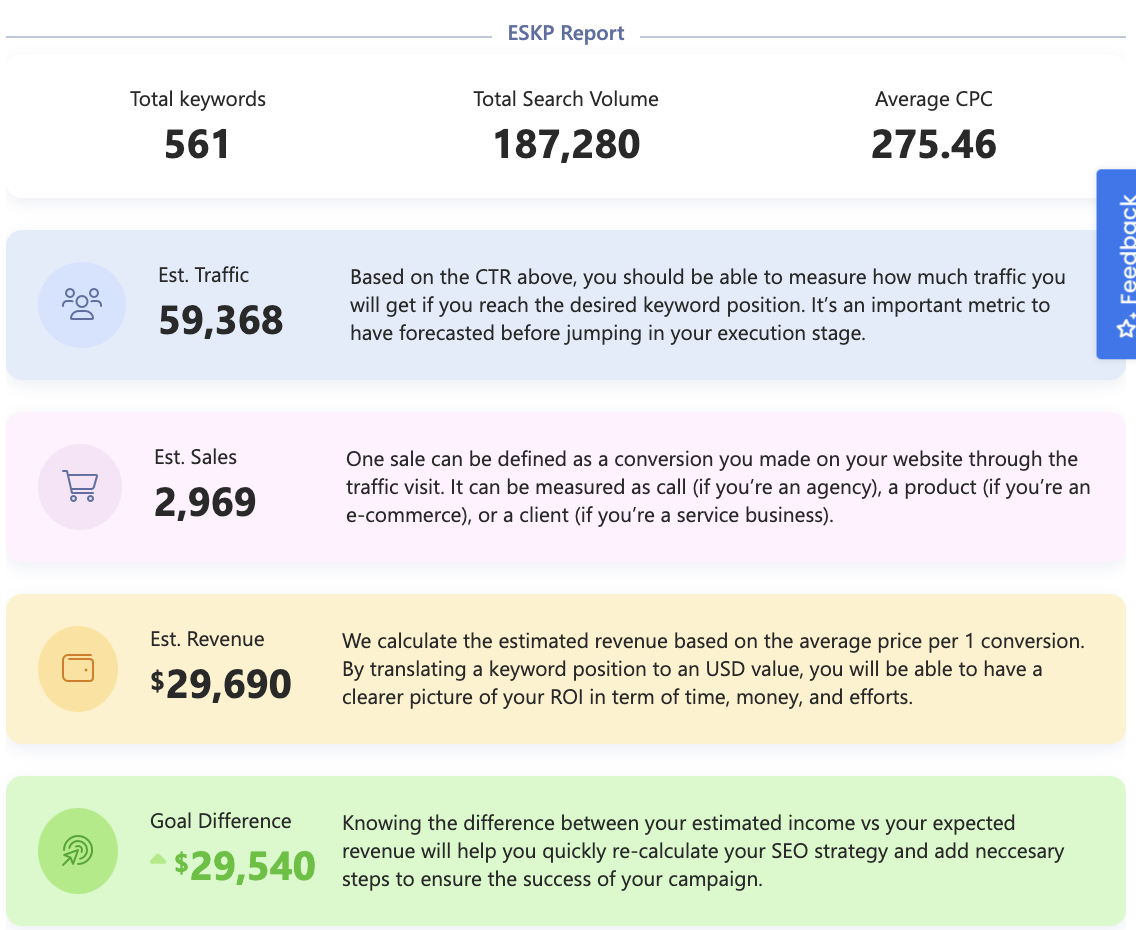Click the Total Search Volume figure 187,280
The height and width of the screenshot is (930, 1136).
566,144
